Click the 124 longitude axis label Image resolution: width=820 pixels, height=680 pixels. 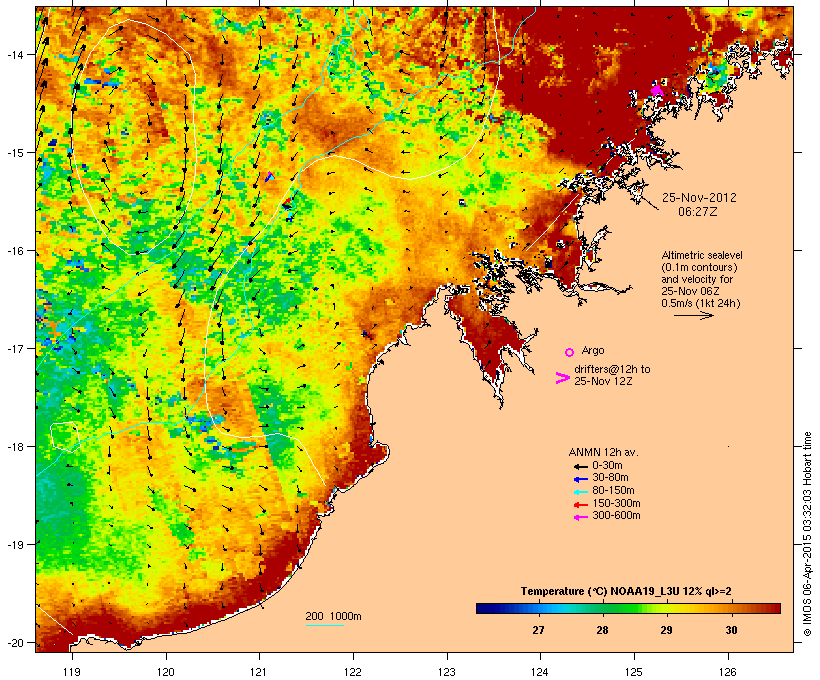[540, 672]
